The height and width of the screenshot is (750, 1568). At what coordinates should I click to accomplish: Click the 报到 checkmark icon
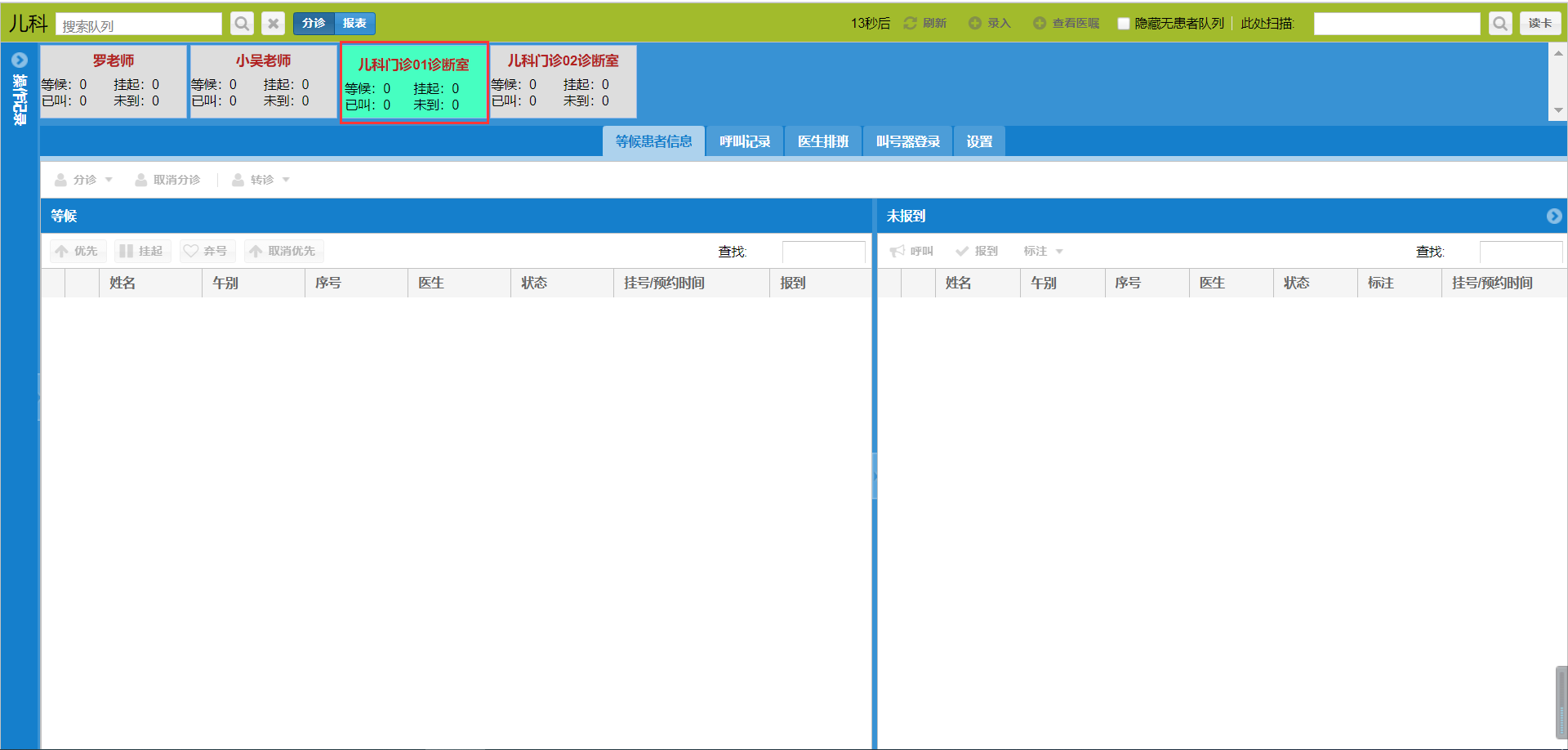[x=962, y=251]
